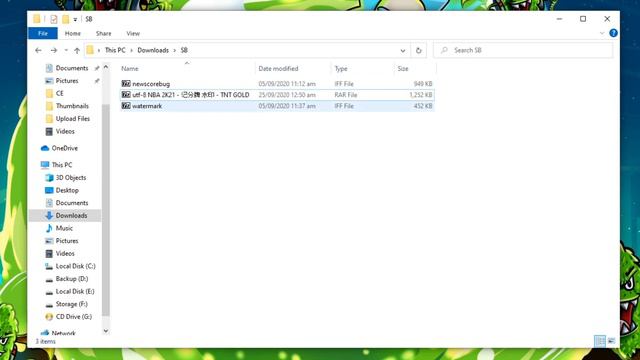640x360 pixels.
Task: Open Customize Quick Access Toolbar dropdown
Action: click(x=75, y=19)
